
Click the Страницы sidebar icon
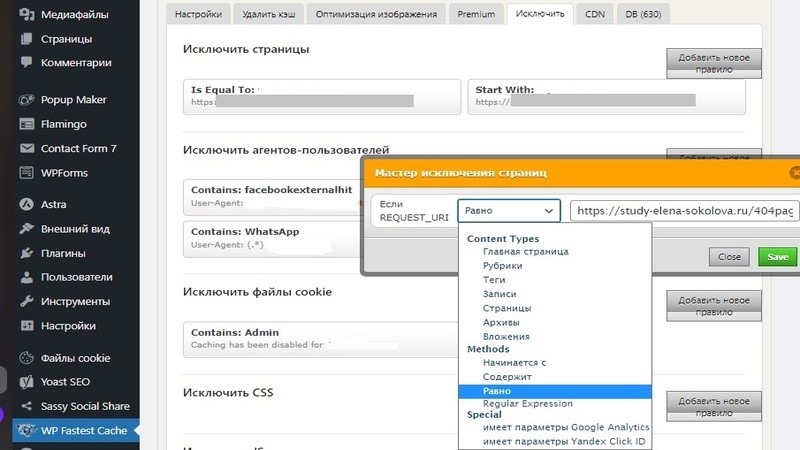pyautogui.click(x=27, y=39)
